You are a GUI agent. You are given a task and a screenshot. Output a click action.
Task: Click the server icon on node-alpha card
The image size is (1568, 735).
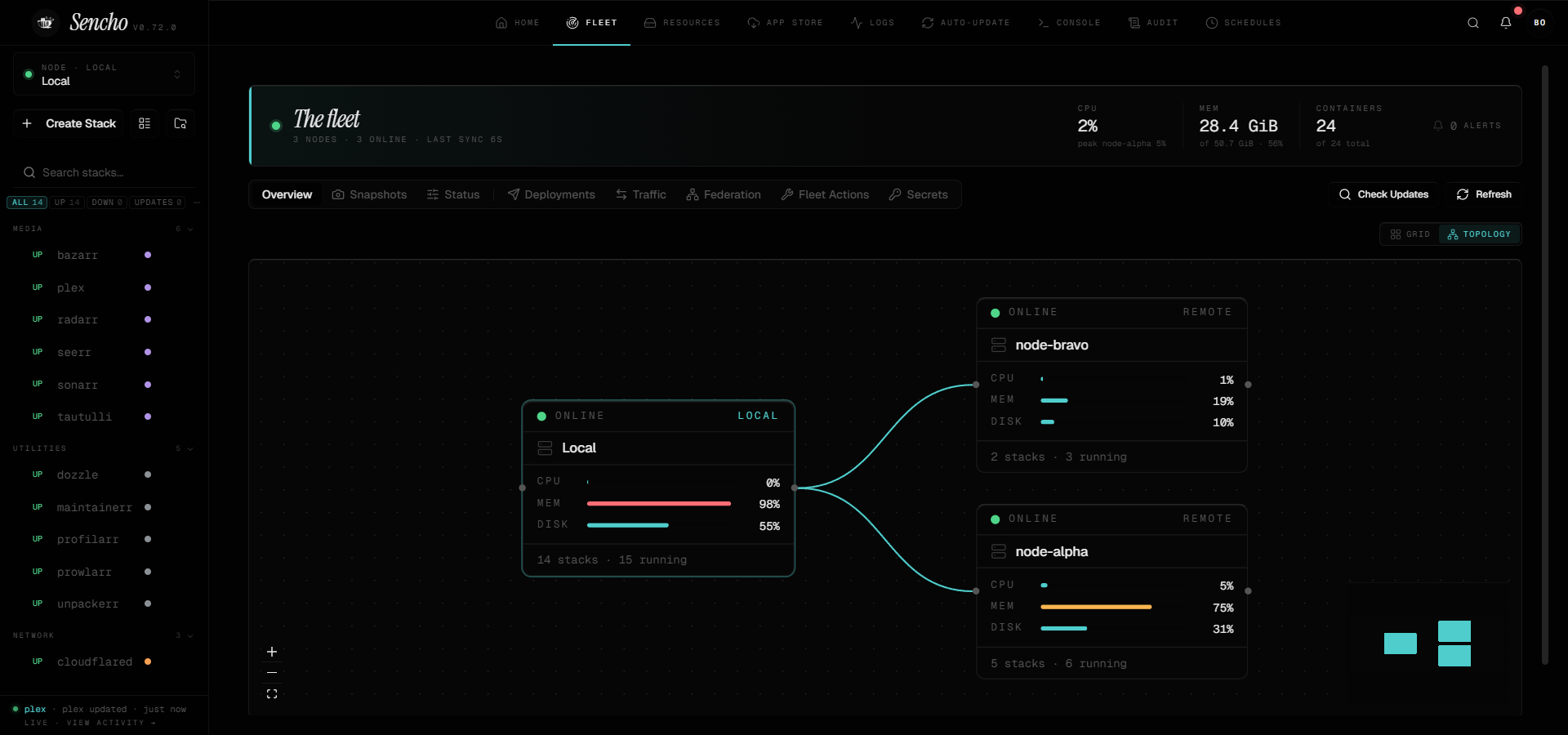tap(998, 552)
